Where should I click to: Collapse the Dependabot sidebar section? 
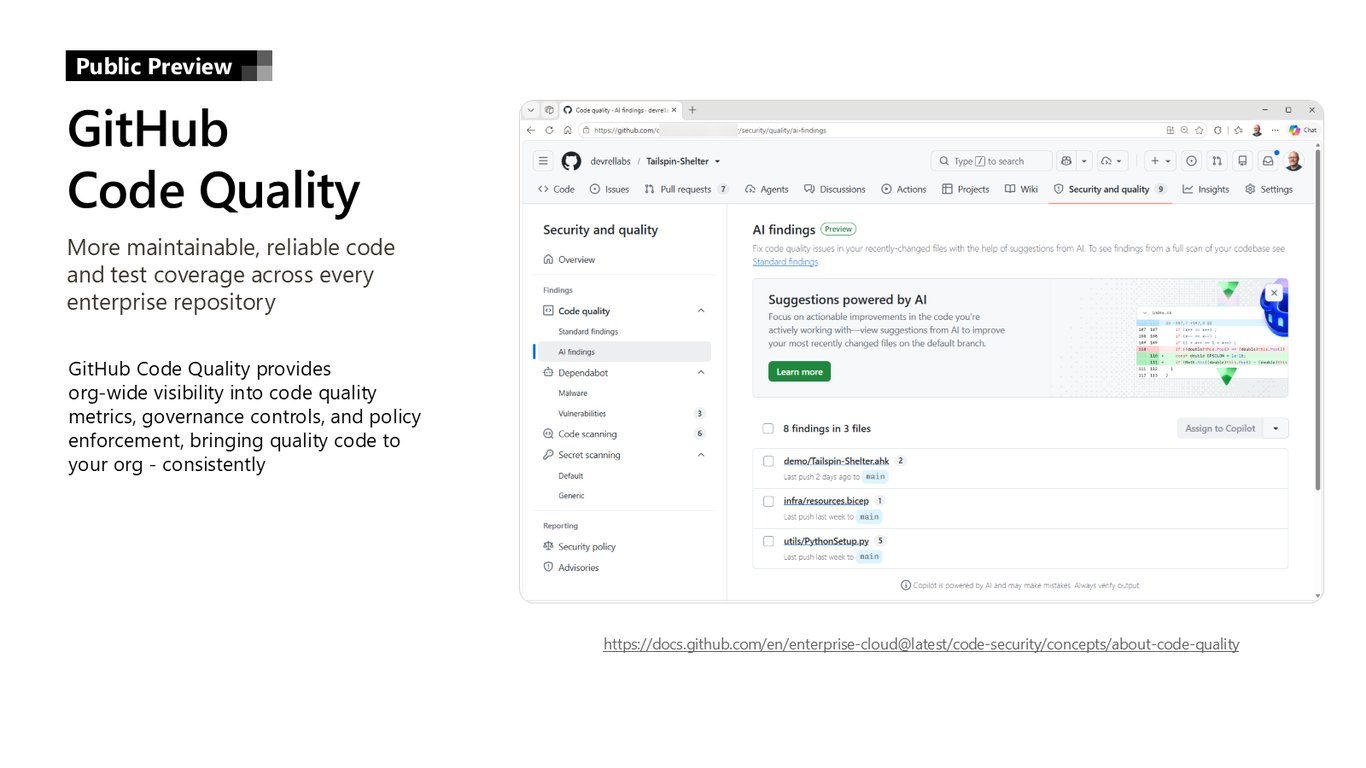click(700, 372)
